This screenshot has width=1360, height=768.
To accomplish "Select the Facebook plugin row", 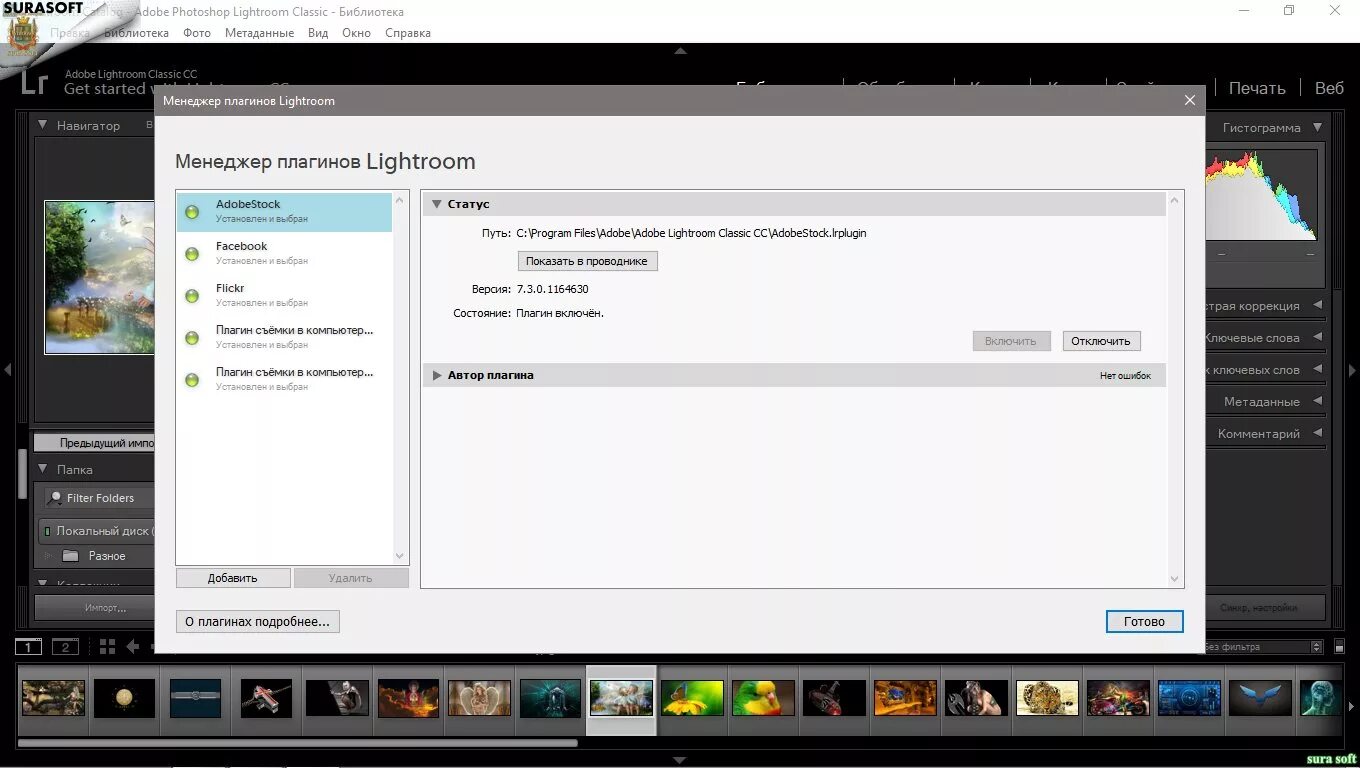I will 284,253.
